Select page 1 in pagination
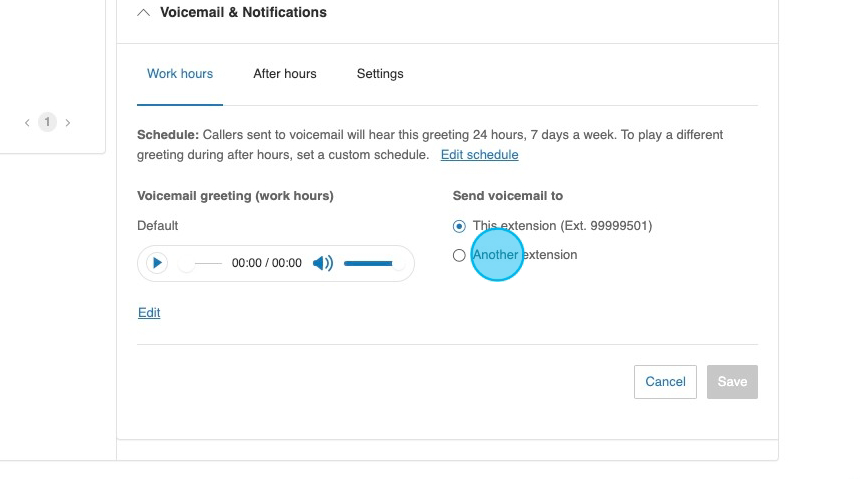This screenshot has width=860, height=479. click(47, 123)
